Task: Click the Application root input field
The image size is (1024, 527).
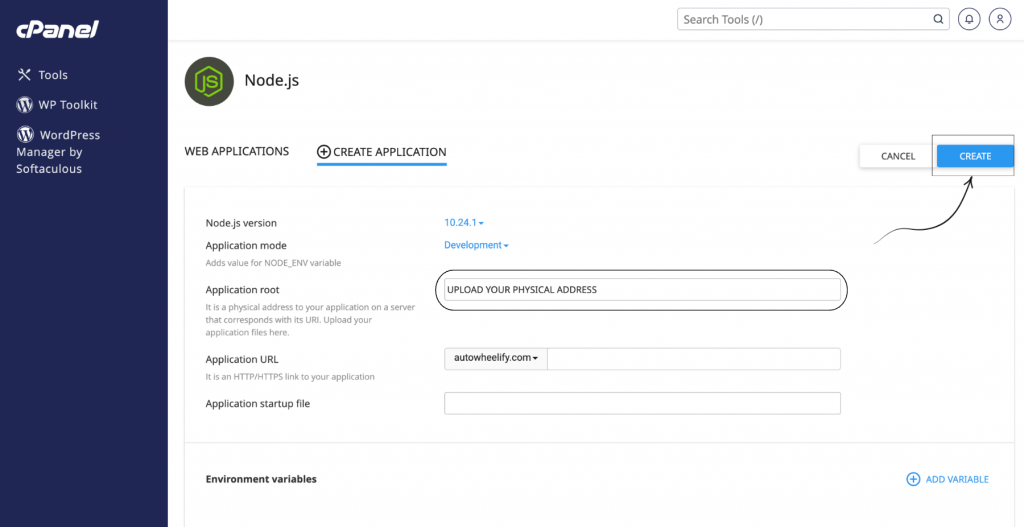Action: click(642, 289)
